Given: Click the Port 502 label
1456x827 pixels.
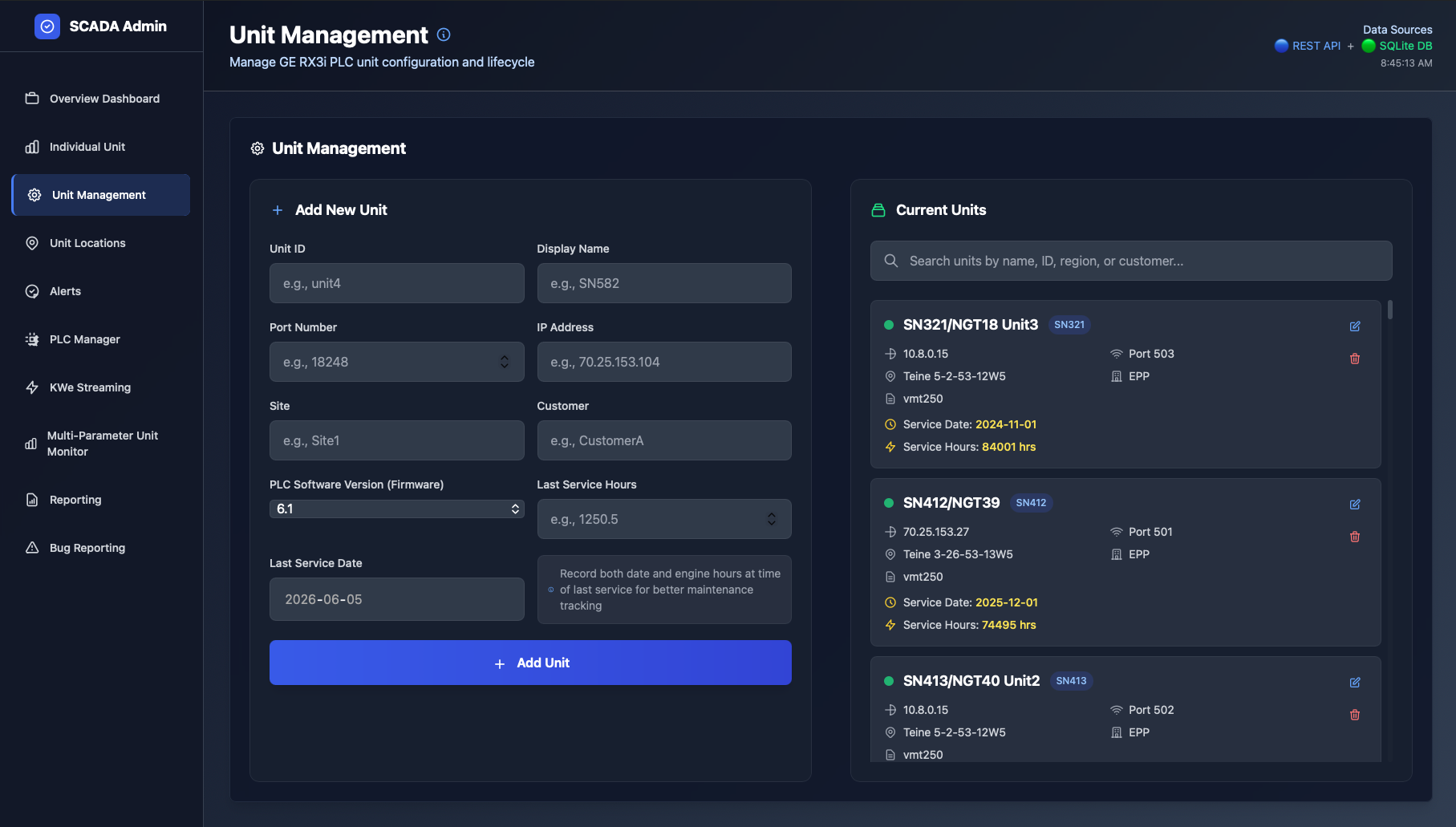Looking at the screenshot, I should (1151, 710).
